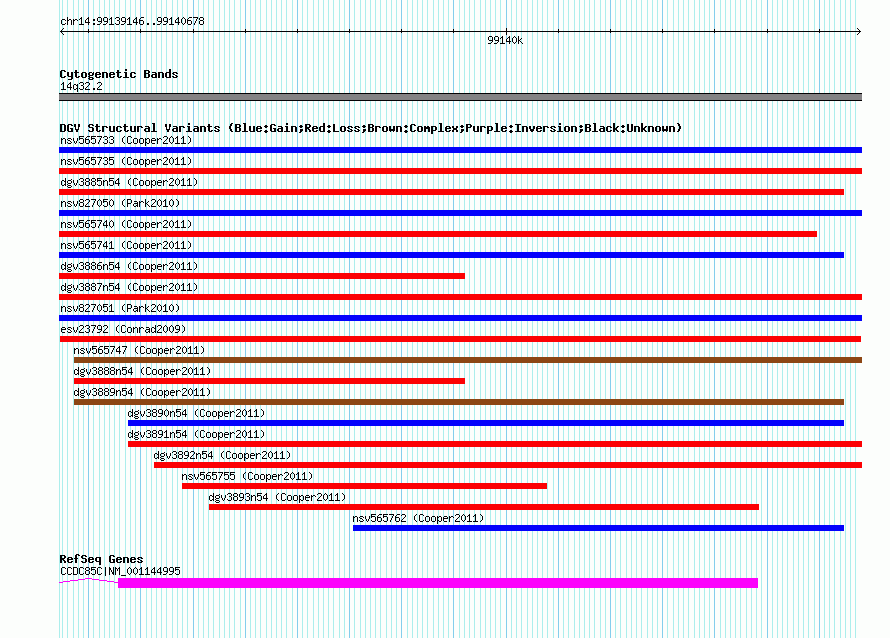The width and height of the screenshot is (890, 638).
Task: Click the esv23792 red loss bar
Action: coord(460,339)
